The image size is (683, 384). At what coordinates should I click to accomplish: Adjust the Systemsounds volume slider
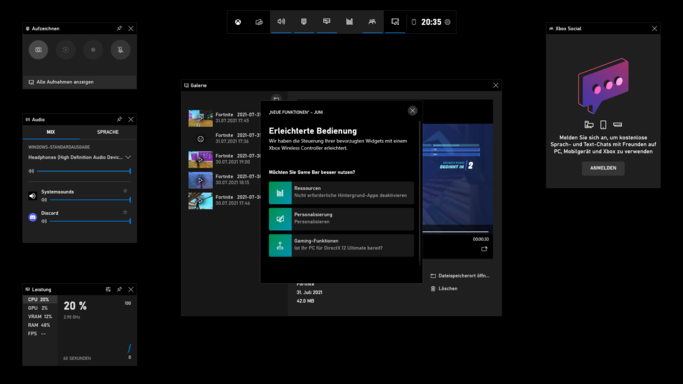pyautogui.click(x=90, y=200)
